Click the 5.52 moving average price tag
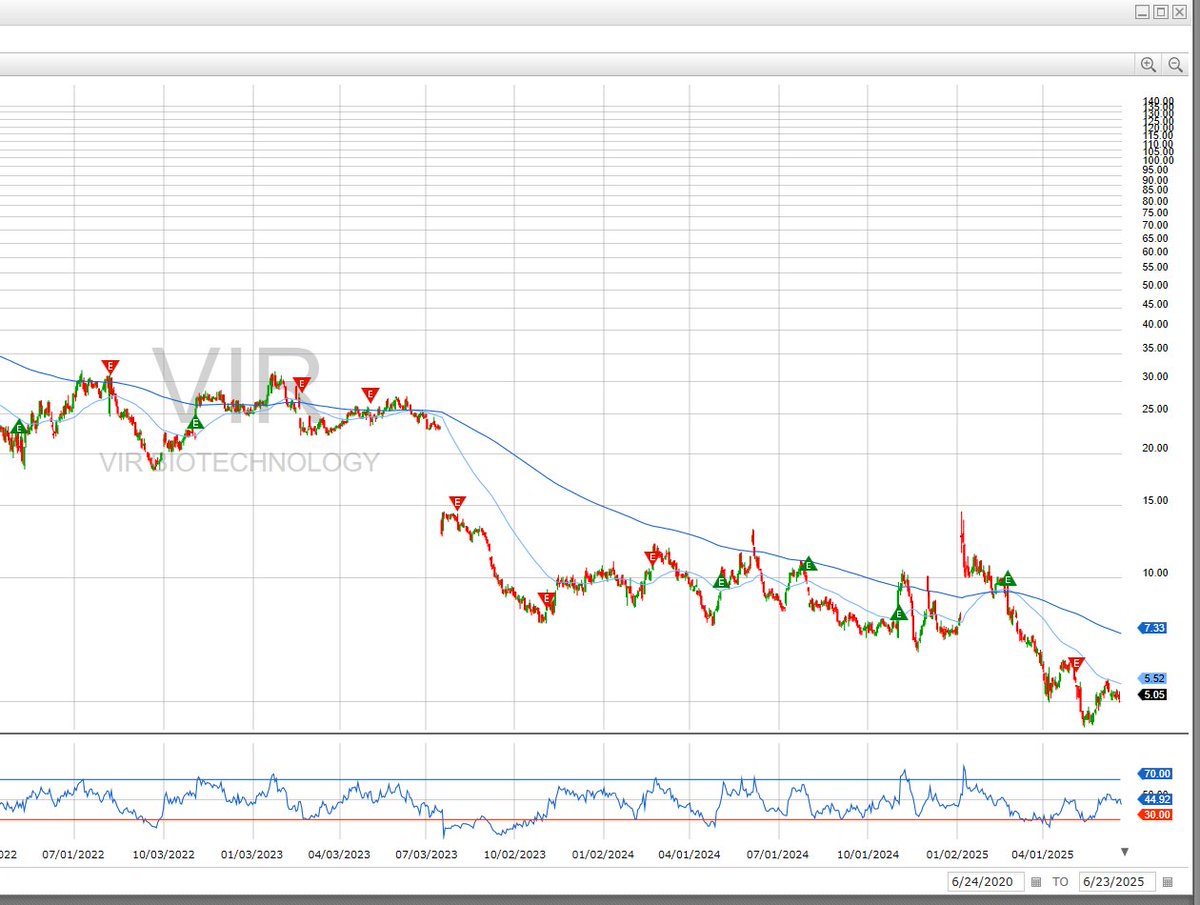Image resolution: width=1200 pixels, height=905 pixels. (x=1154, y=678)
